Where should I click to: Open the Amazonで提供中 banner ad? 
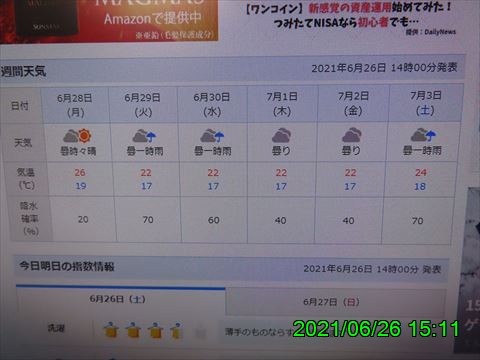point(109,20)
